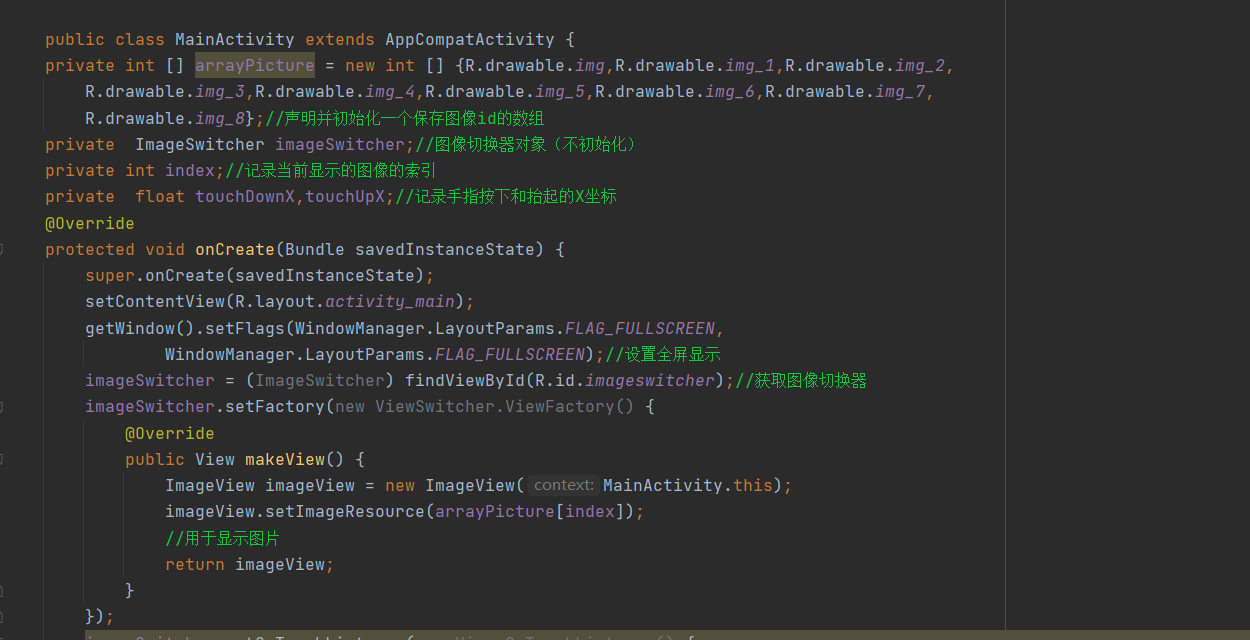Click the (ImageSwitcher) cast
The width and height of the screenshot is (1250, 640).
tap(320, 380)
